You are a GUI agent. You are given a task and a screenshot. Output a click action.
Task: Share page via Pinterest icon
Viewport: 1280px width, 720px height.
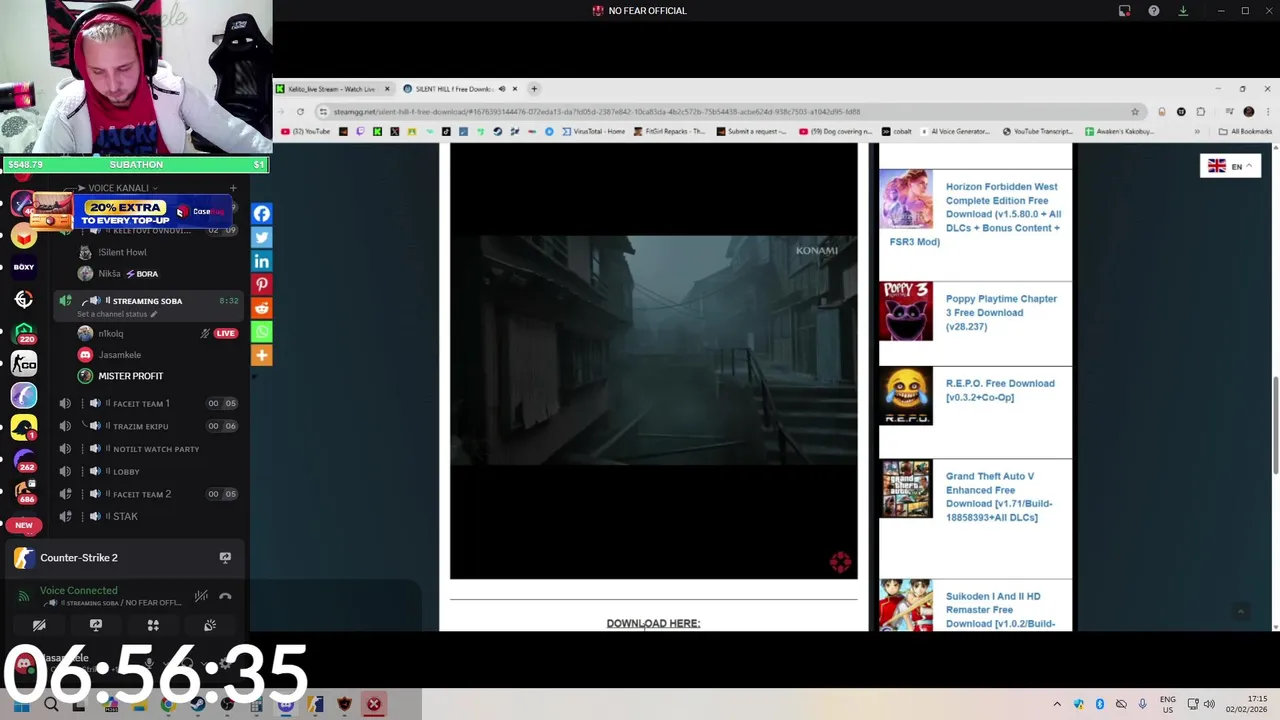click(261, 285)
